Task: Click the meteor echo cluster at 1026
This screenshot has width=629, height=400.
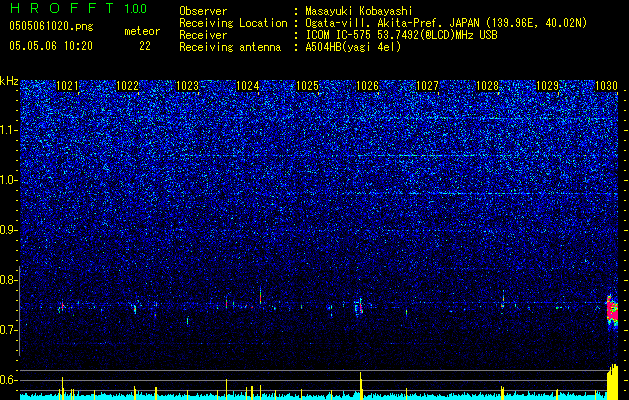Action: click(x=359, y=308)
